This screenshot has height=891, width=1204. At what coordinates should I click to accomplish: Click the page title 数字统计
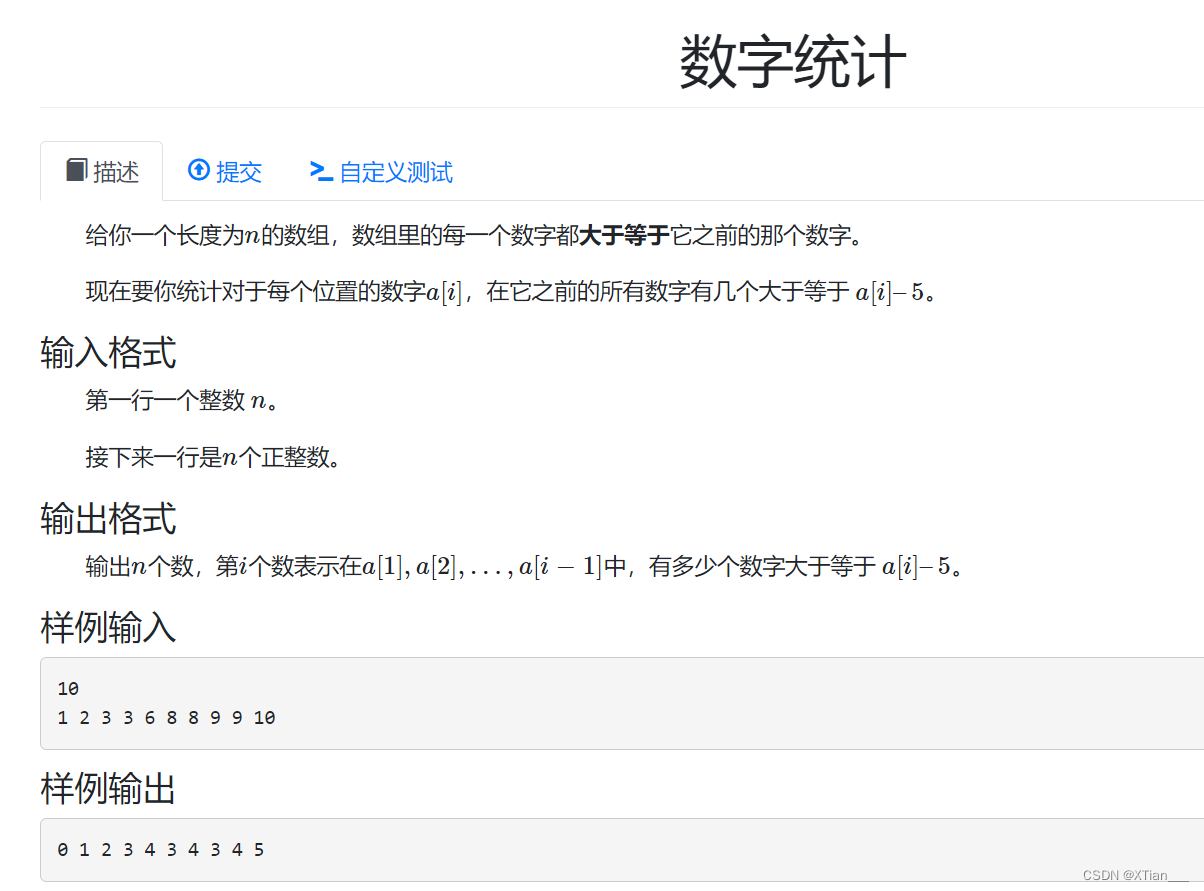(793, 62)
